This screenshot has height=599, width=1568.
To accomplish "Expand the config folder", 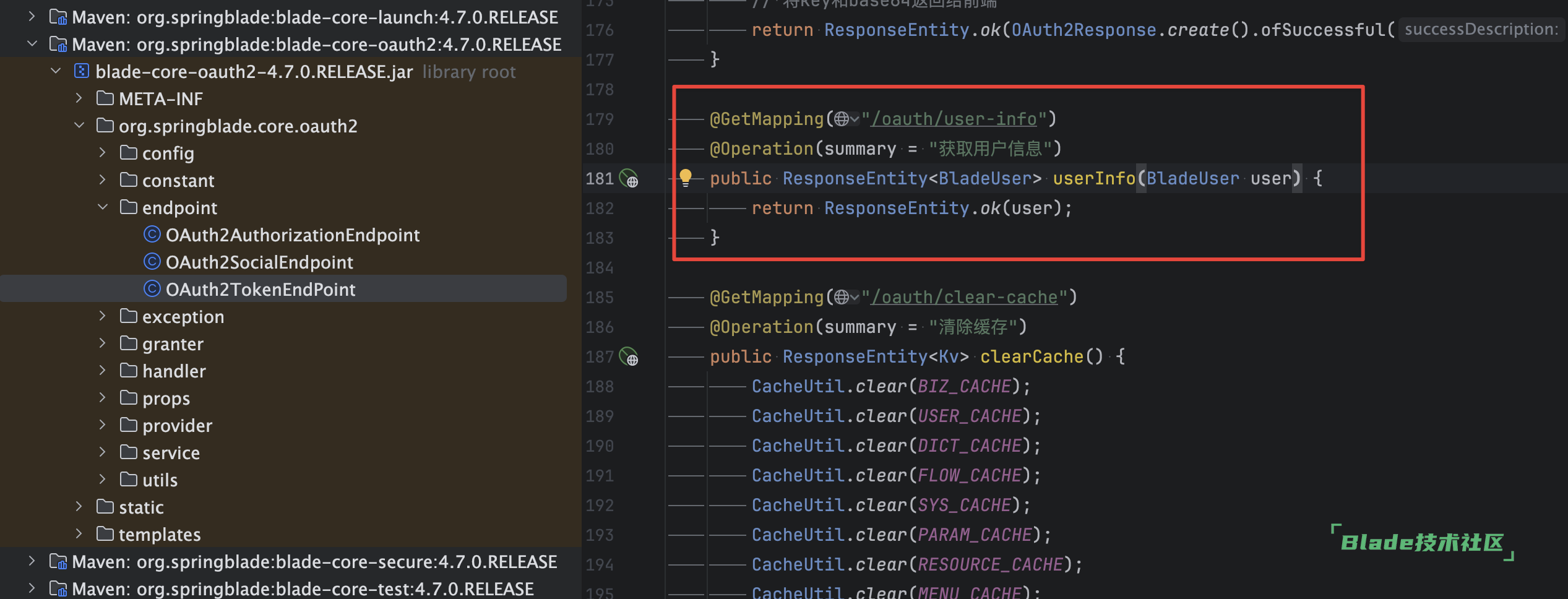I will 103,153.
